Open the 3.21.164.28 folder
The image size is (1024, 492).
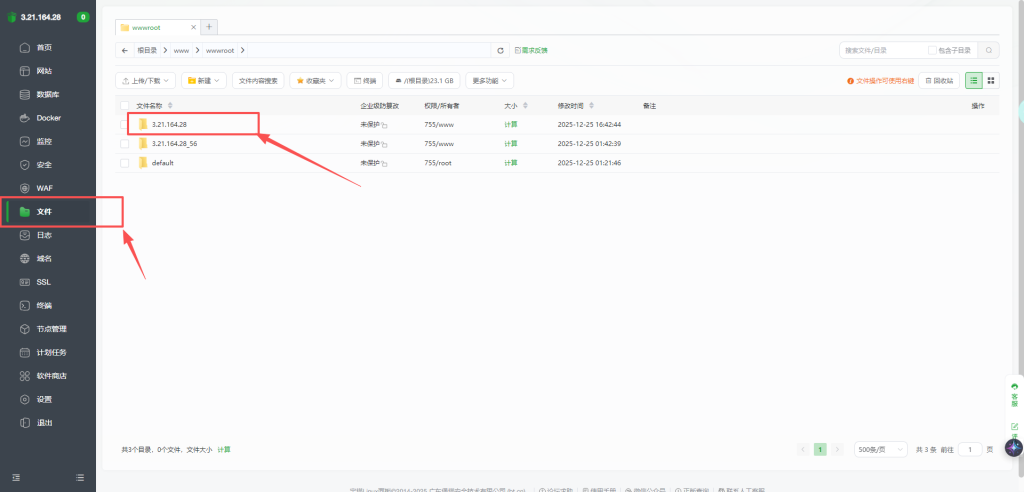[x=170, y=124]
